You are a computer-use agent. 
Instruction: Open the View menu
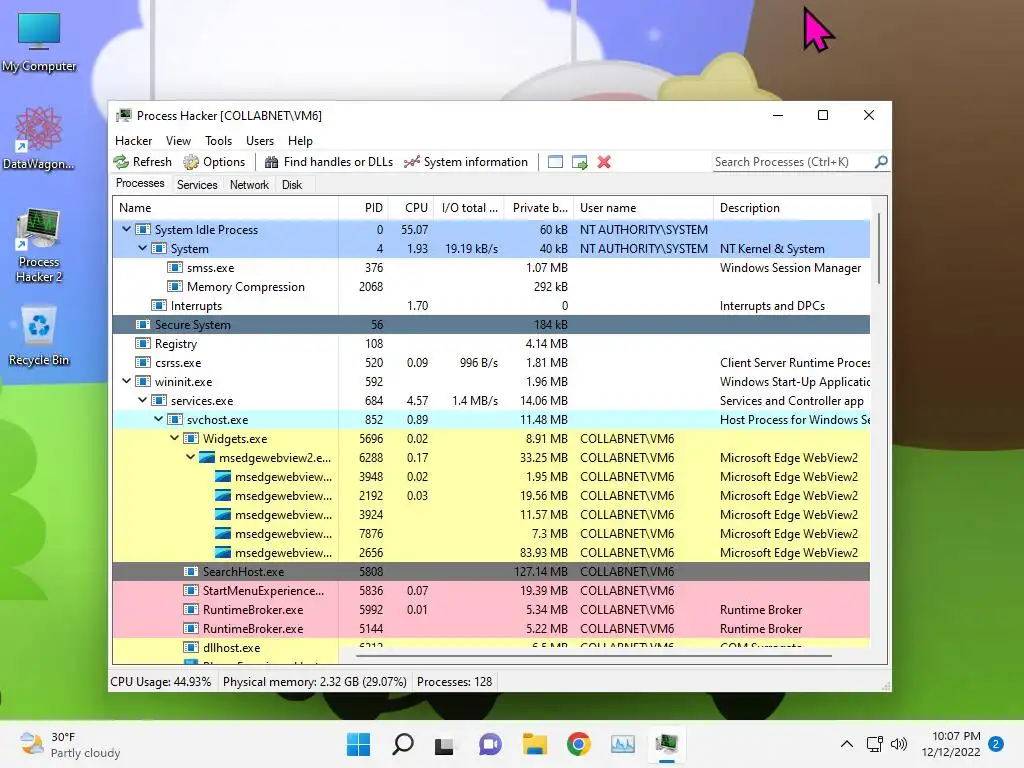tap(178, 140)
